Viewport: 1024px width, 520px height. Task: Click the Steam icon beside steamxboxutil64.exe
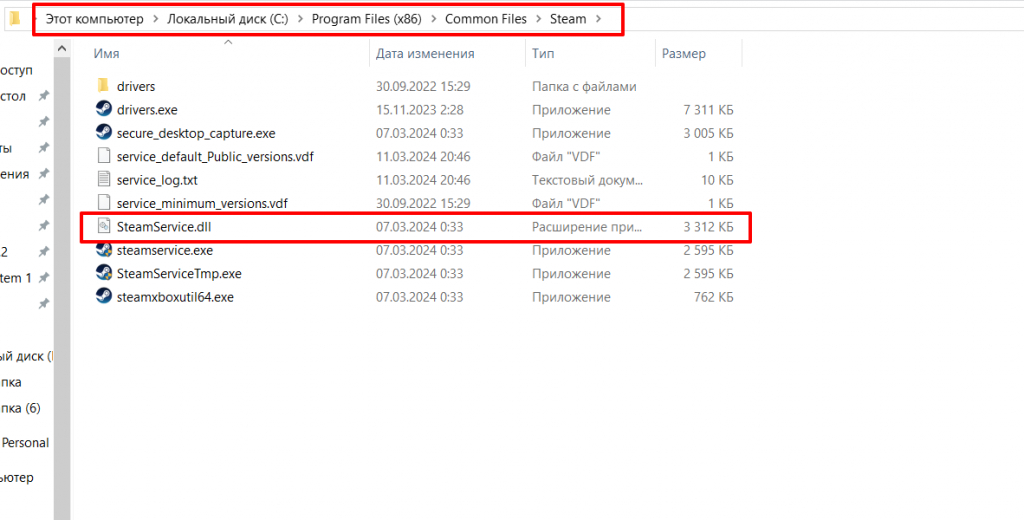coord(103,297)
